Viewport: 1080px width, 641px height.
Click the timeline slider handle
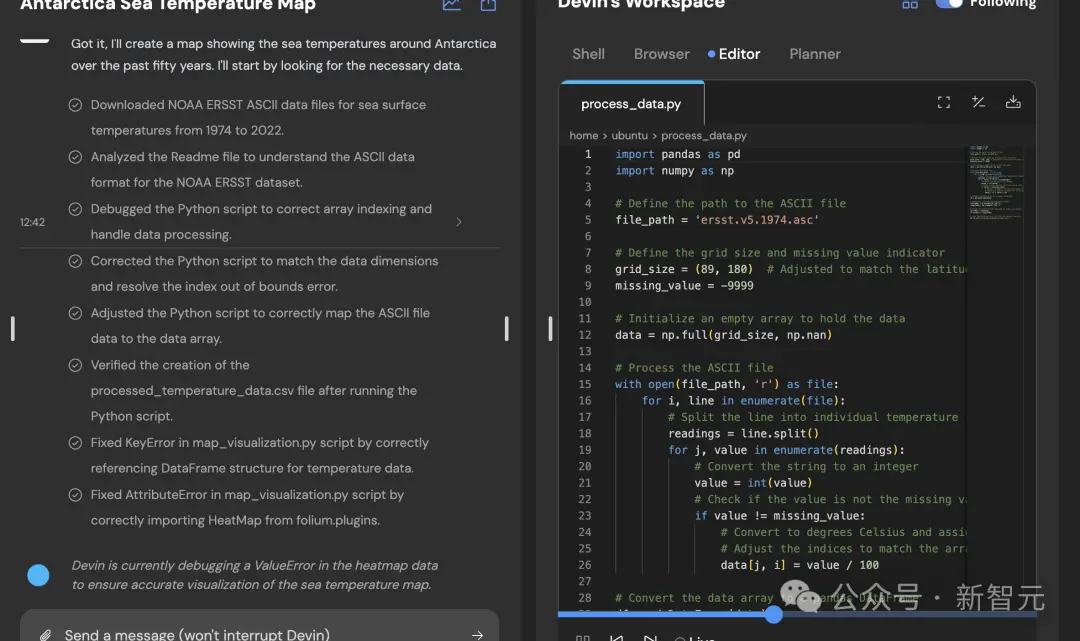click(773, 614)
